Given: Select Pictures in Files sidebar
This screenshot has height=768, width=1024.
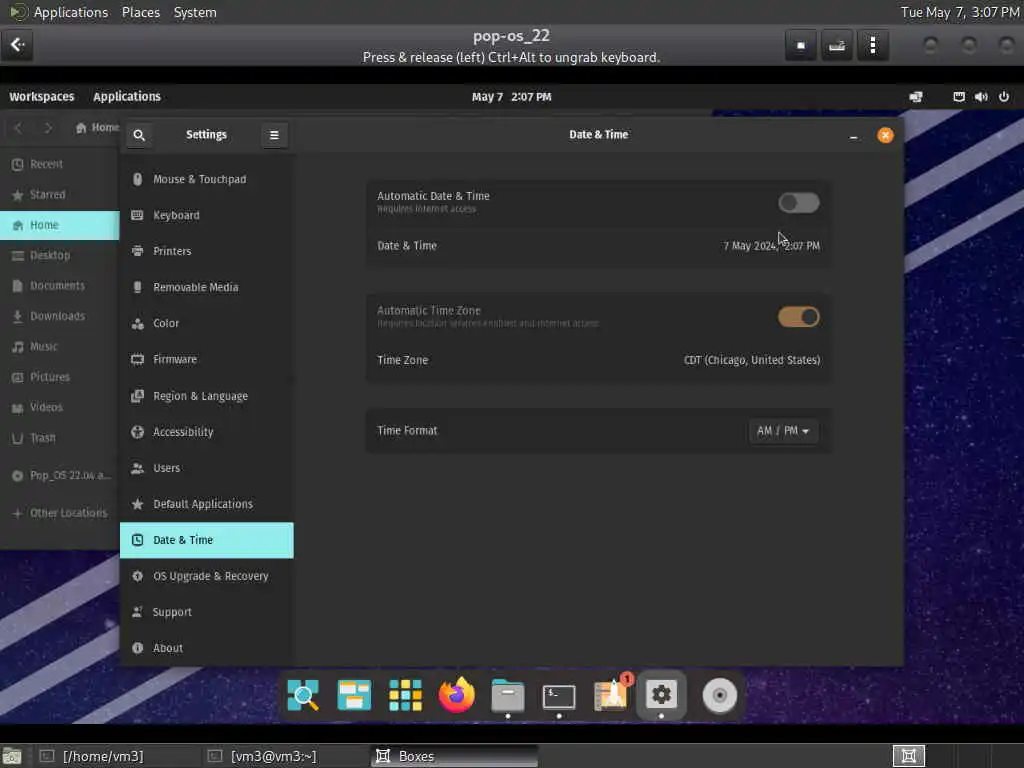Looking at the screenshot, I should (60, 377).
